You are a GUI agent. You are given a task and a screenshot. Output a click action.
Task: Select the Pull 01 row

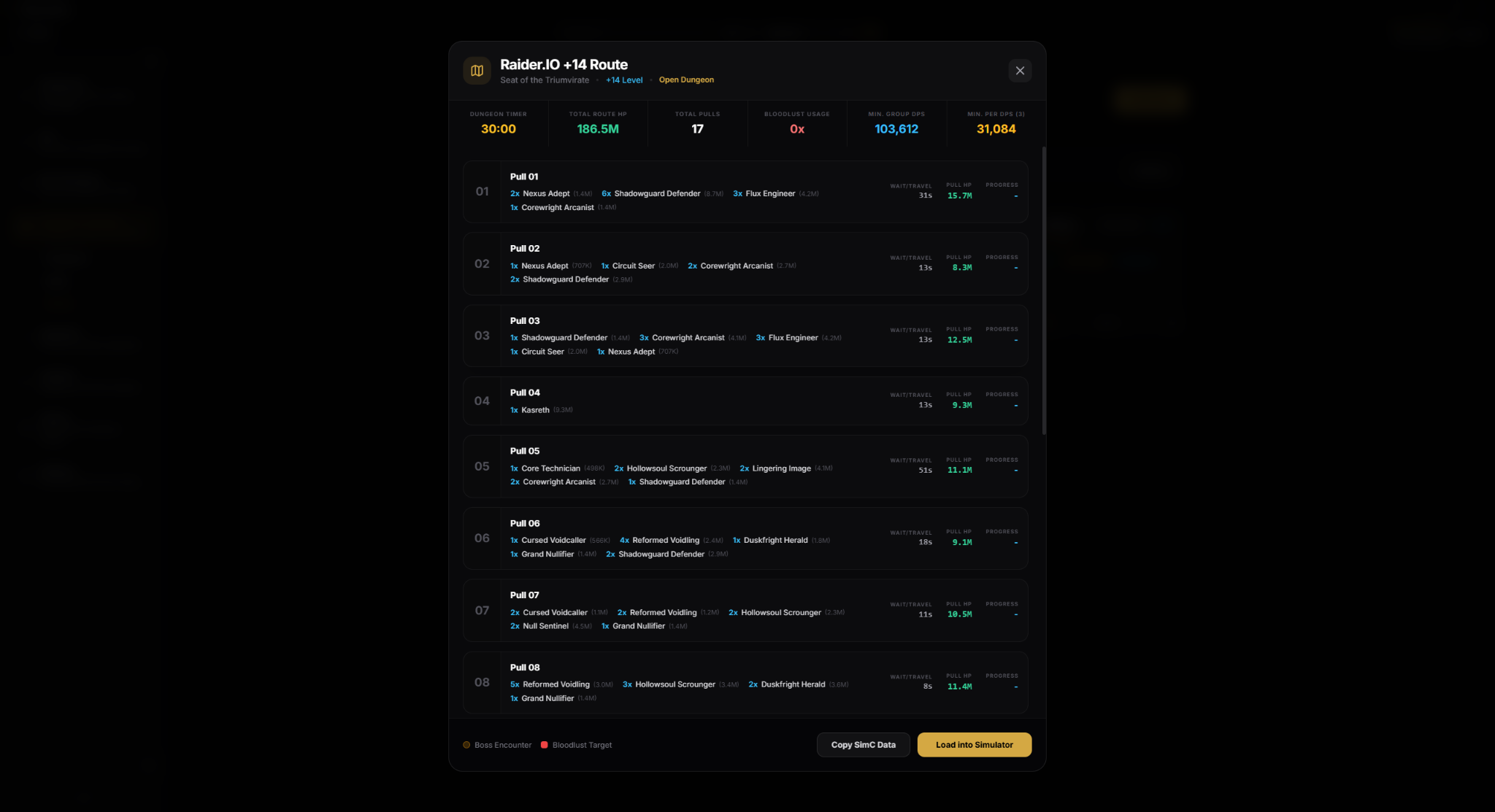(745, 192)
